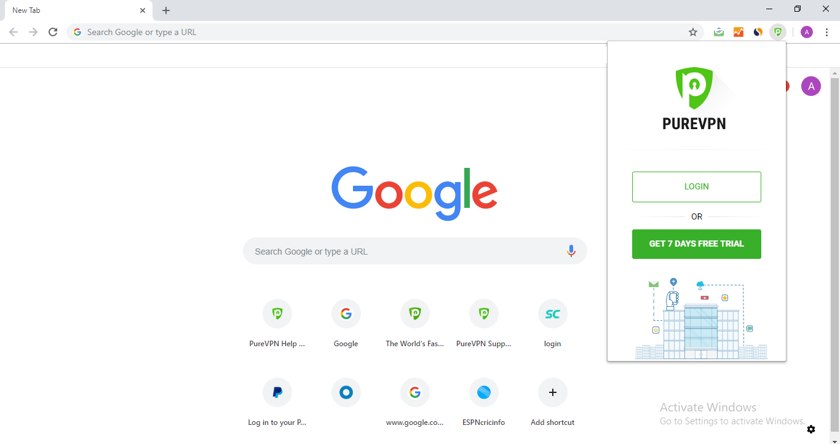Open customize page gear icon

tap(811, 429)
